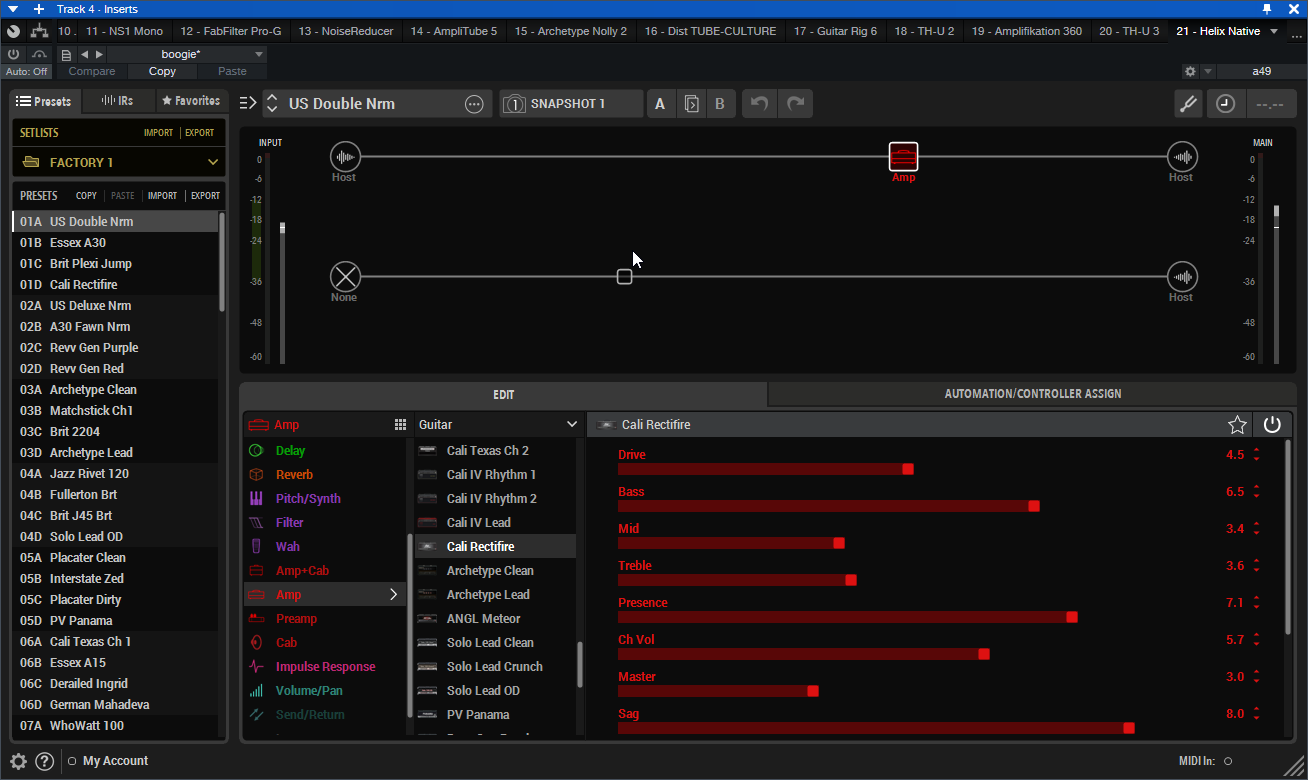Viewport: 1308px width, 780px height.
Task: Click the Bass value stepper arrows
Action: 1256,492
